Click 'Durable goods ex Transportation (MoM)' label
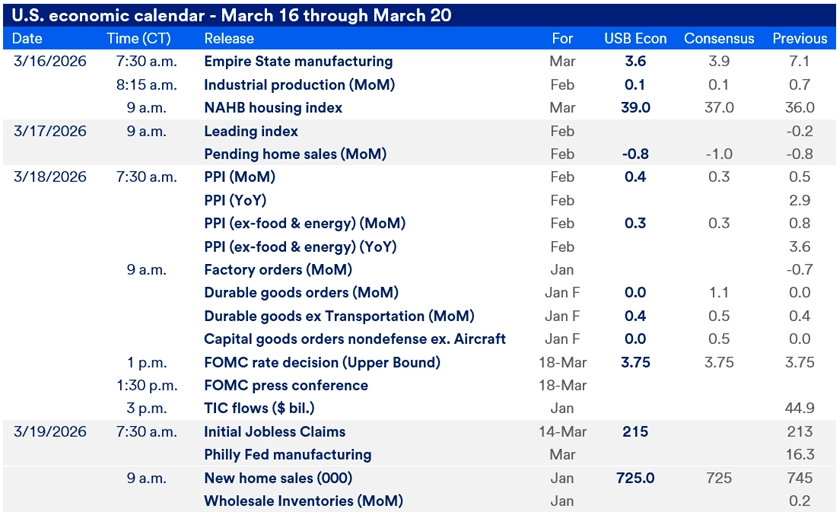840x515 pixels. point(339,316)
